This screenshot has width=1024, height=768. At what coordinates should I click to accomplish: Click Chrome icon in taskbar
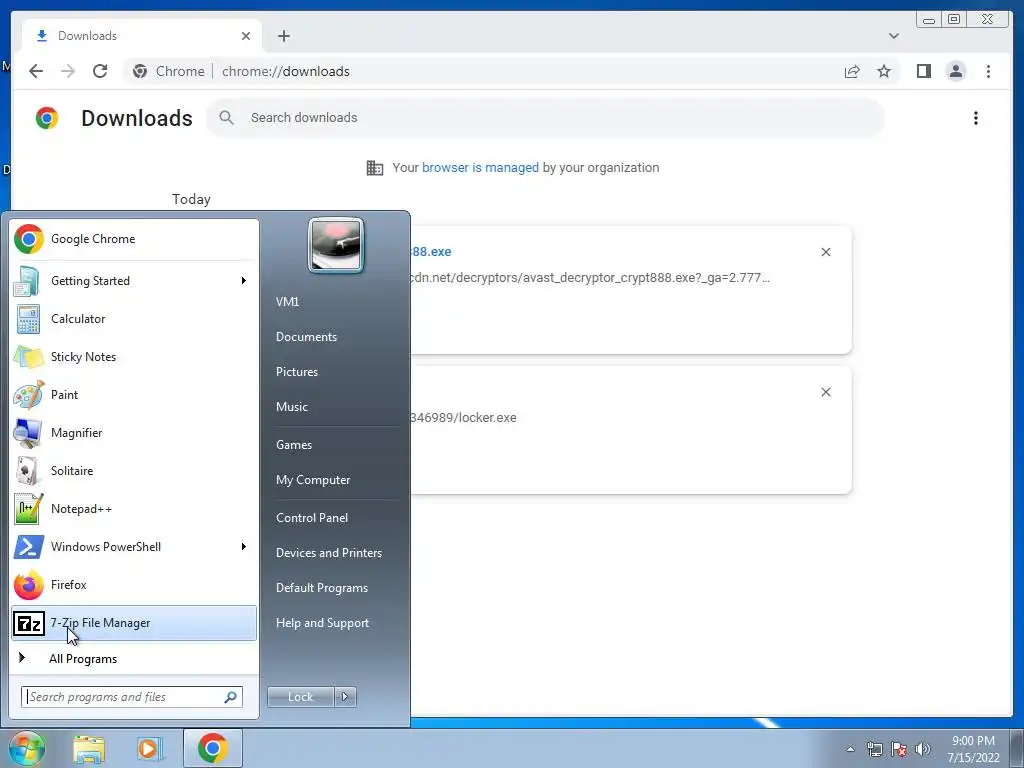click(x=213, y=748)
